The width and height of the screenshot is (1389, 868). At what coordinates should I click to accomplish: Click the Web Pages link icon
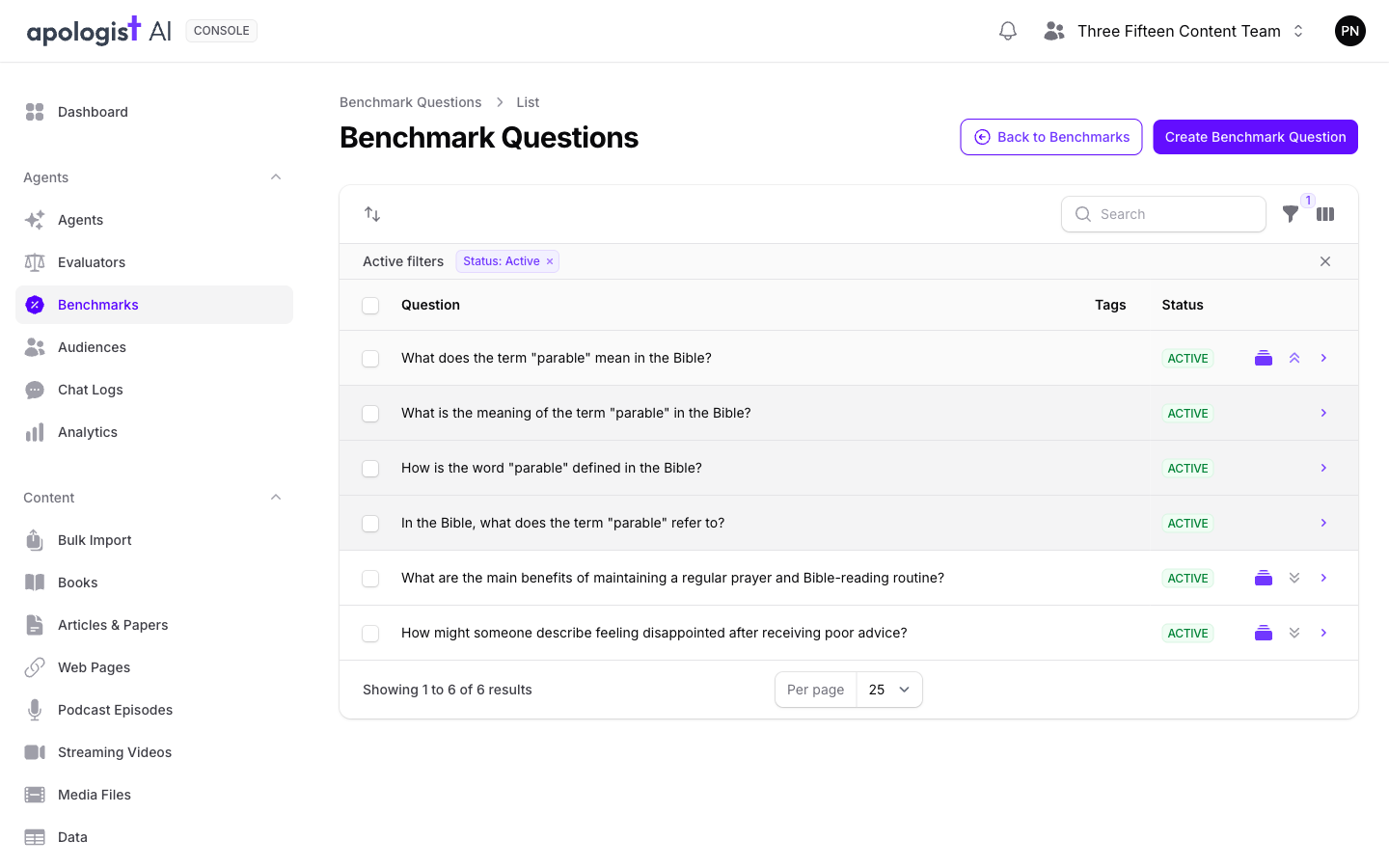35,667
